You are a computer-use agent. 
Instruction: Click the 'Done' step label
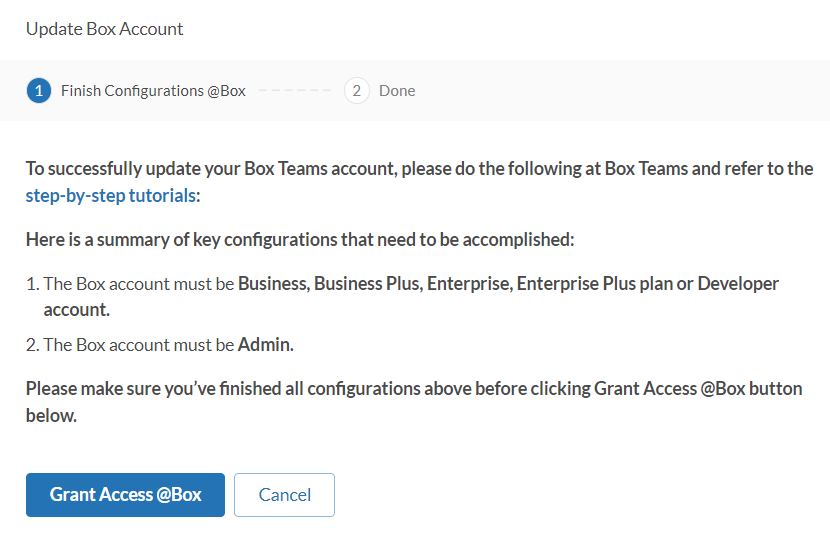(397, 91)
